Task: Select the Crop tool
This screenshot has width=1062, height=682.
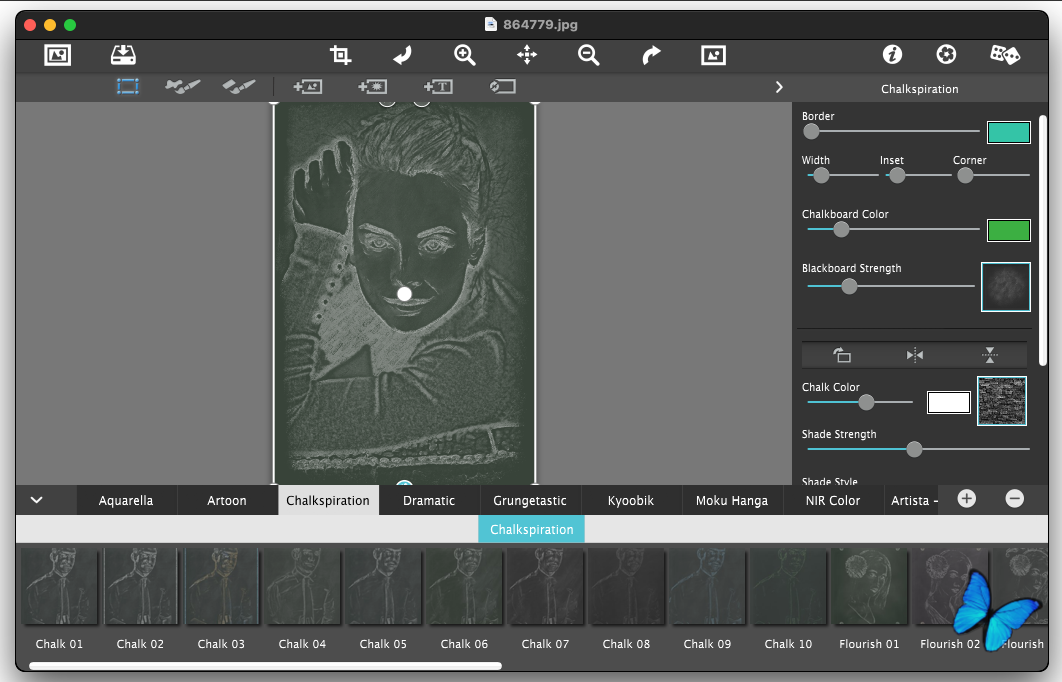Action: (341, 55)
